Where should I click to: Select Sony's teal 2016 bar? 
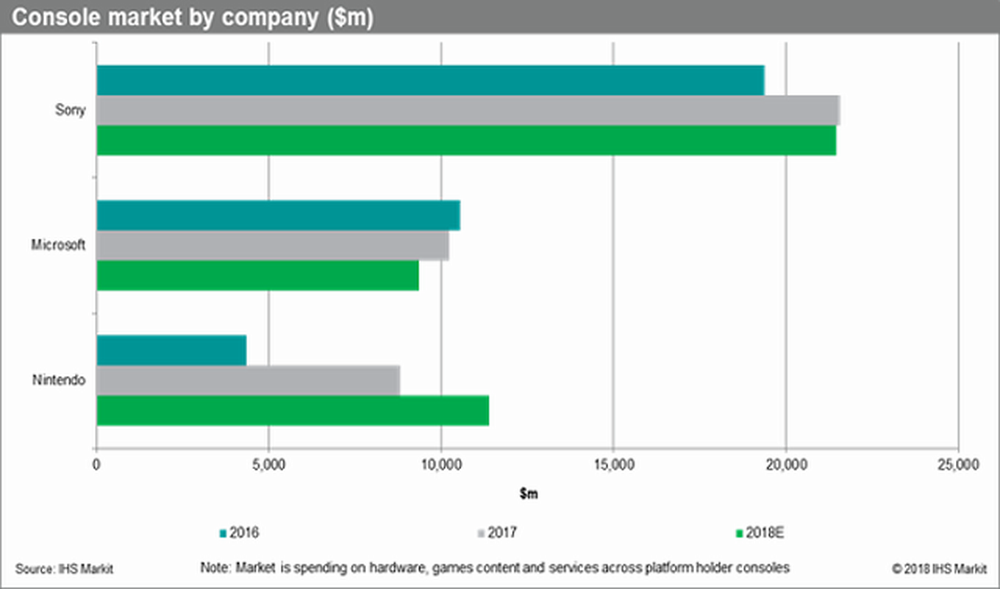[x=430, y=80]
